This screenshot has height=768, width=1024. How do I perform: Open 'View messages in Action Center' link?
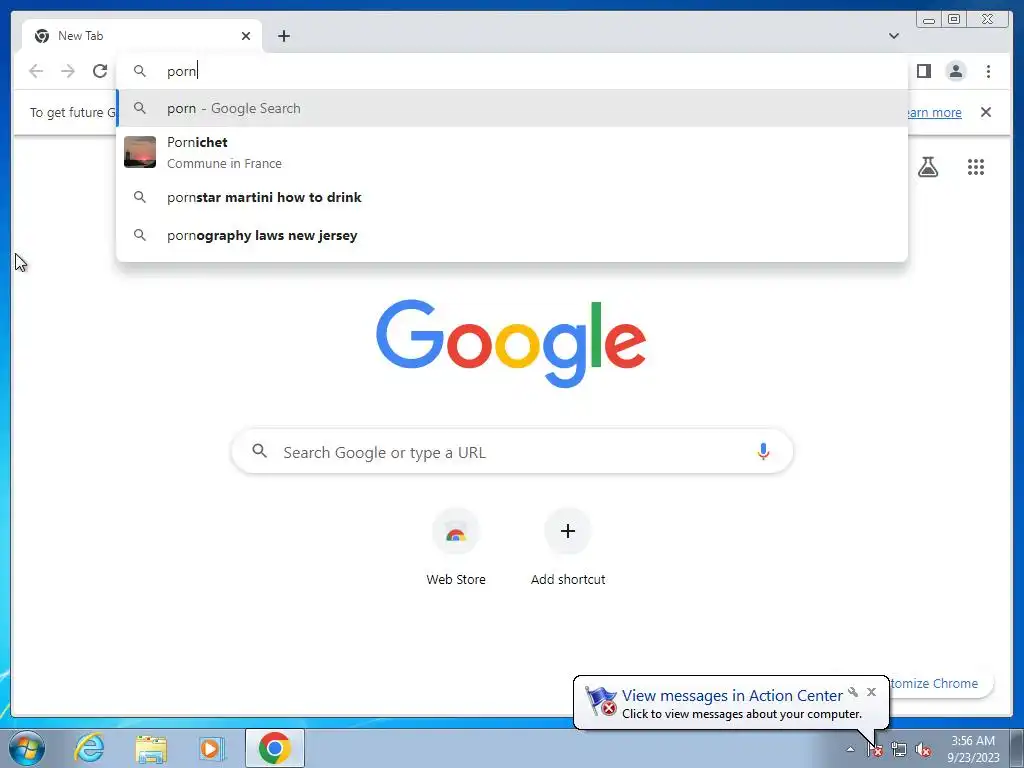(x=732, y=696)
